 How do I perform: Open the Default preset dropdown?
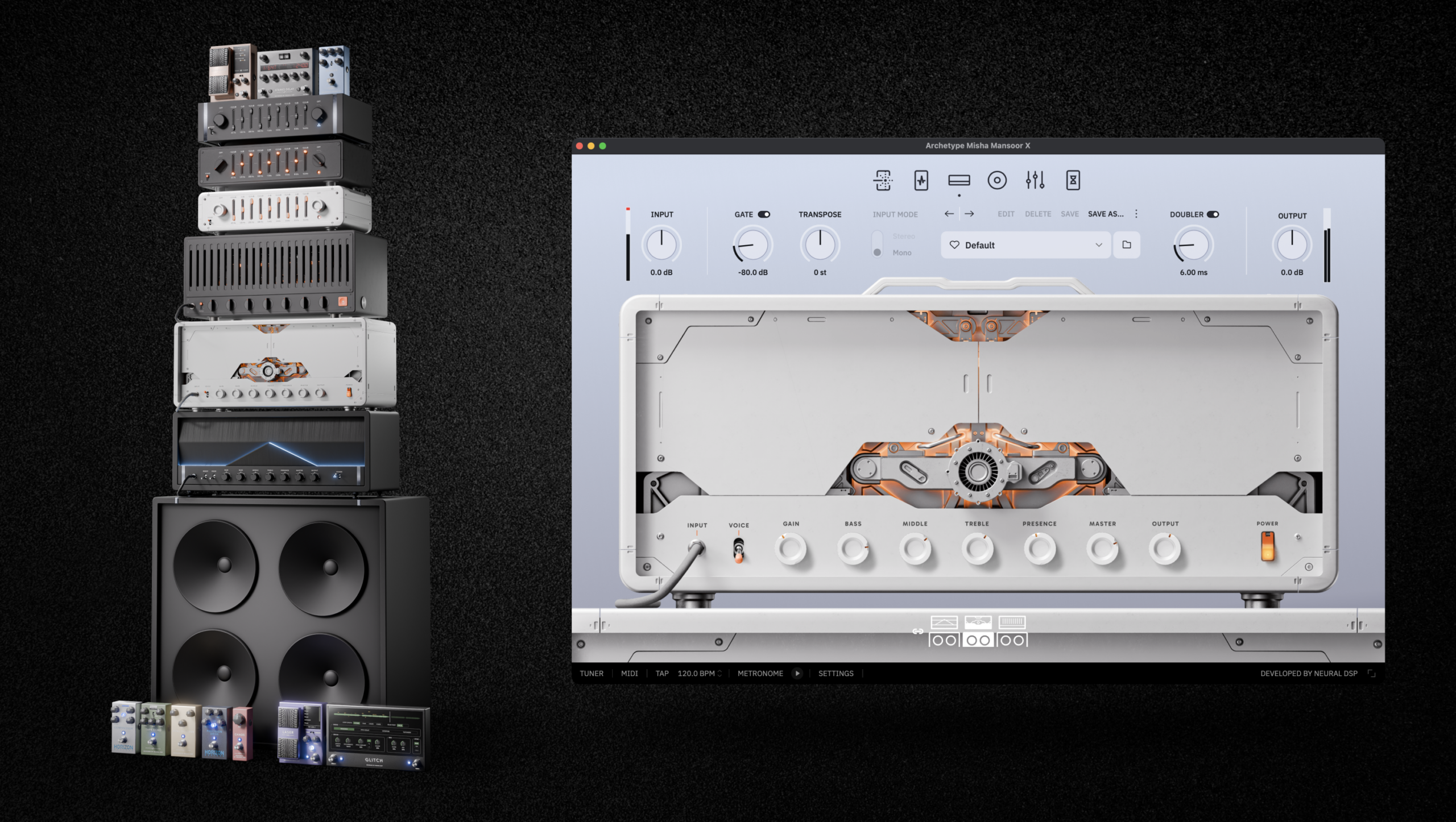coord(1025,245)
